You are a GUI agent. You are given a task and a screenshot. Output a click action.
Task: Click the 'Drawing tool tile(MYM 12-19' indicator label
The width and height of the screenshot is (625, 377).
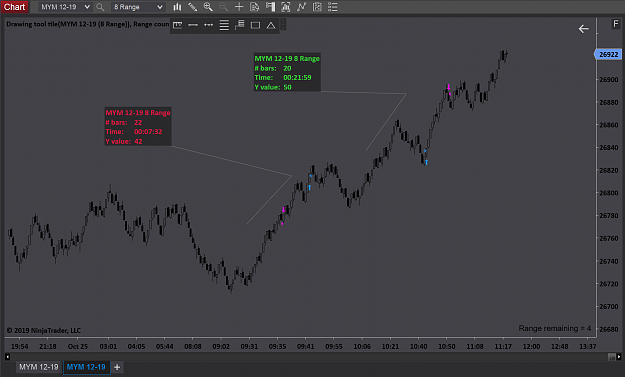click(88, 24)
